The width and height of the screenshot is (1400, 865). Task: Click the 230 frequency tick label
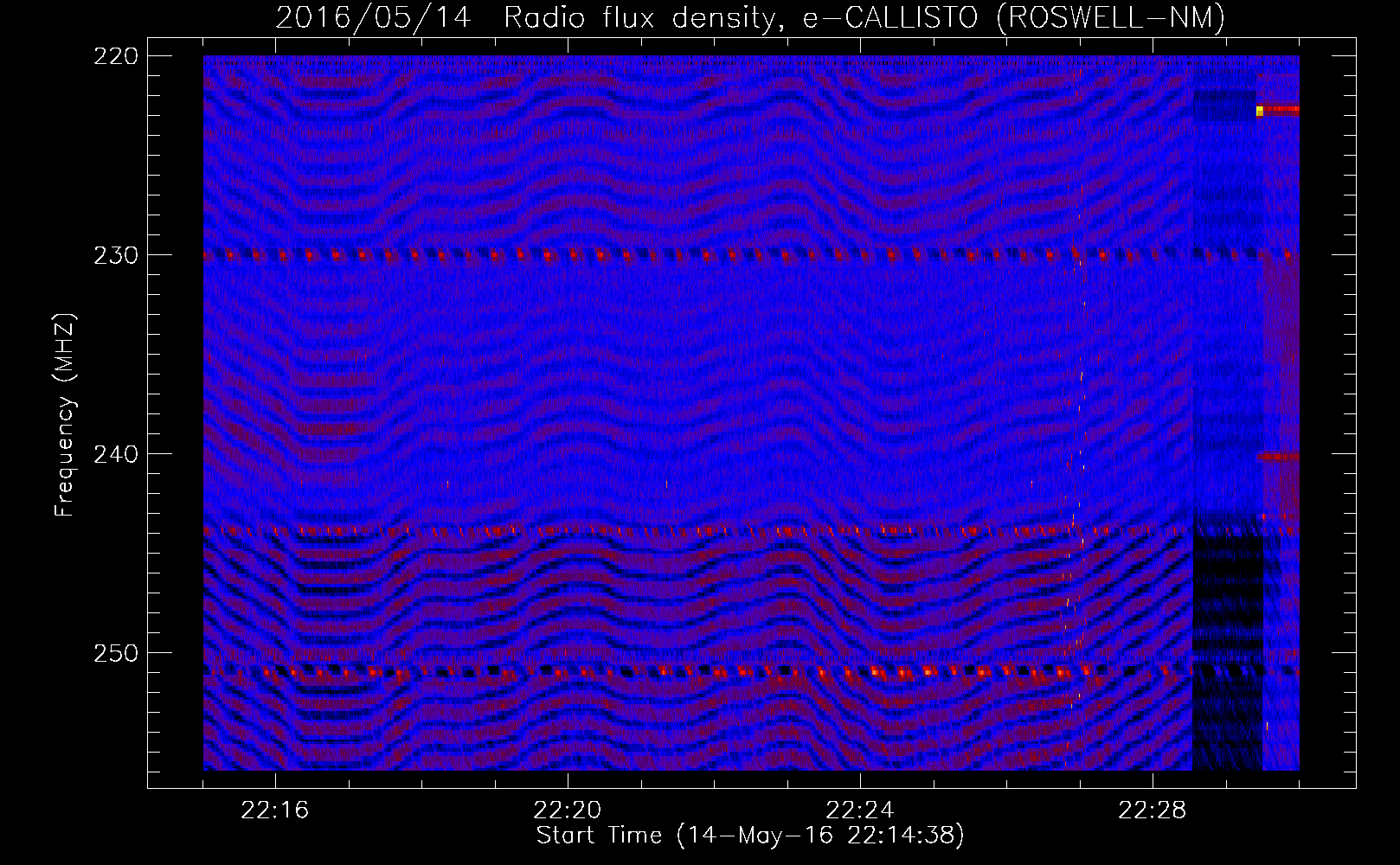(116, 255)
